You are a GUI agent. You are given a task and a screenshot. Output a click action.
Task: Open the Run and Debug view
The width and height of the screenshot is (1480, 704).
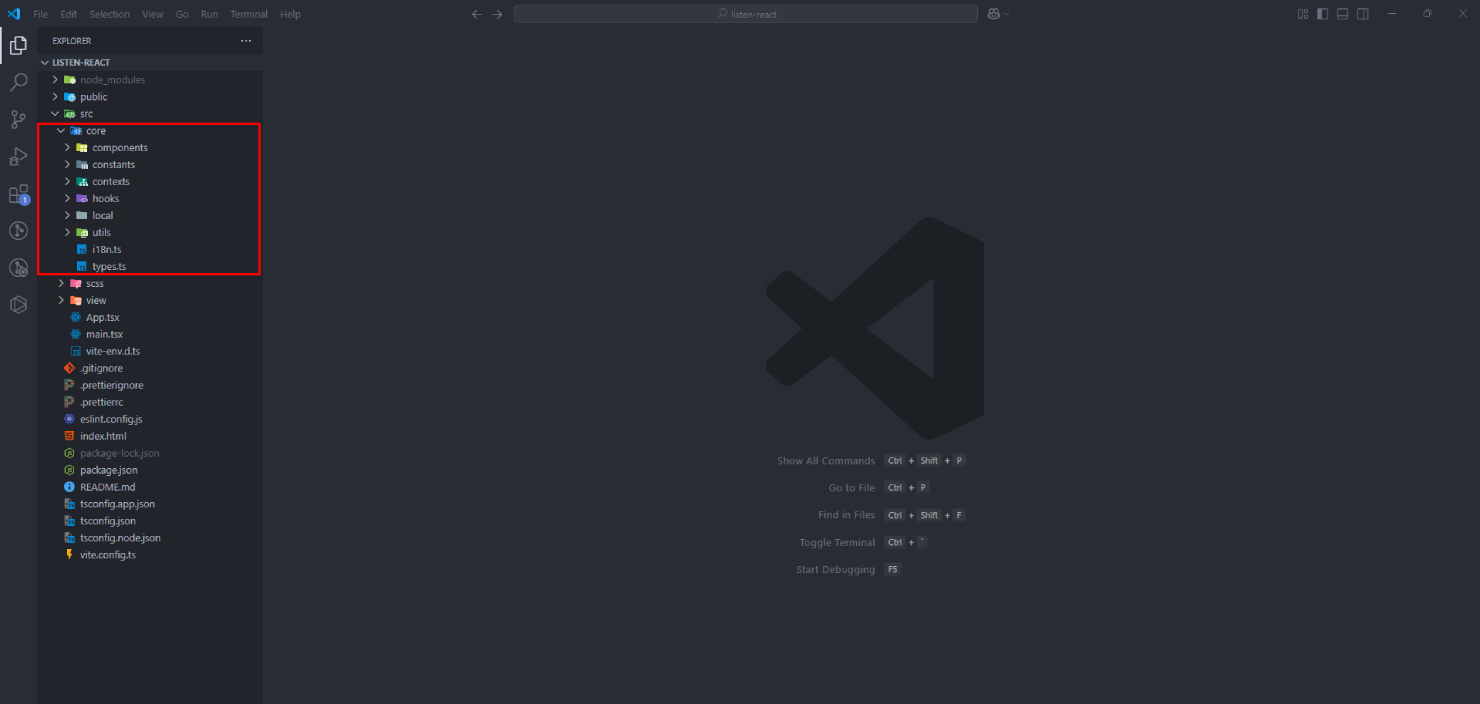[18, 157]
